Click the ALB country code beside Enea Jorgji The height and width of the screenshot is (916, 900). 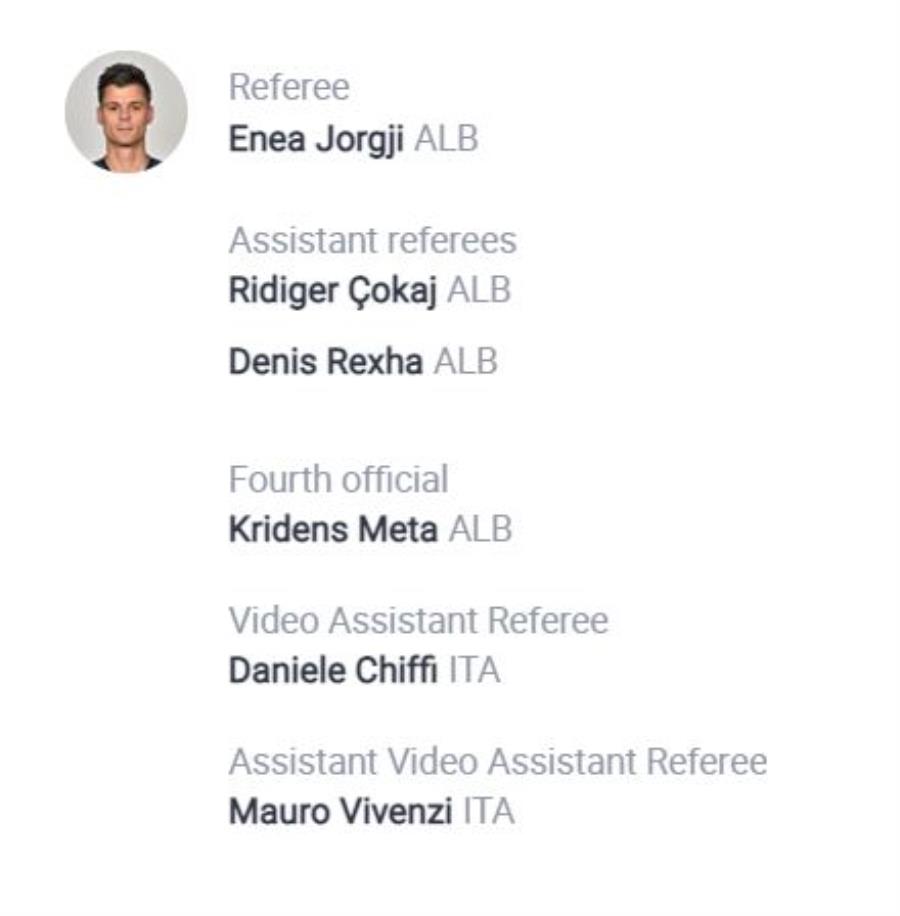click(446, 139)
